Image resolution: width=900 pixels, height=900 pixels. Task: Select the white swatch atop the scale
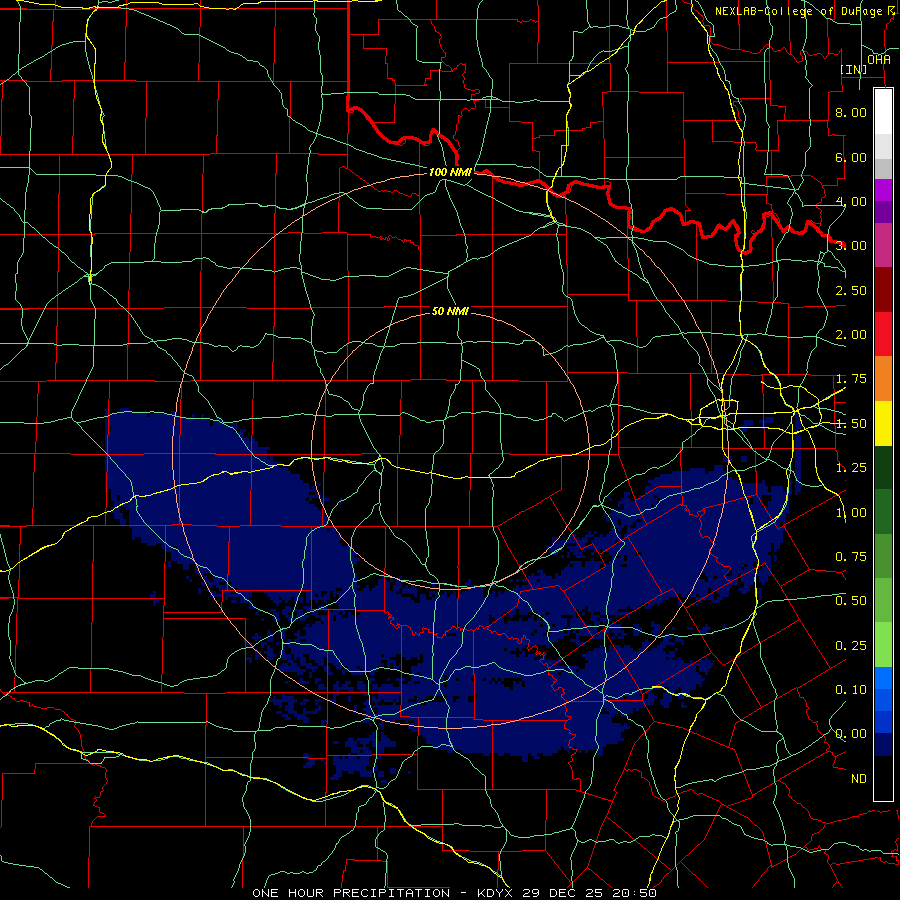[883, 111]
